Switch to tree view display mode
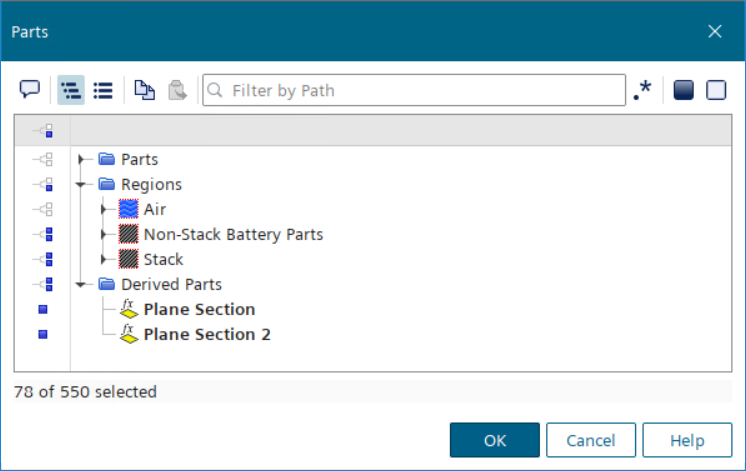The image size is (746, 471). 70,90
